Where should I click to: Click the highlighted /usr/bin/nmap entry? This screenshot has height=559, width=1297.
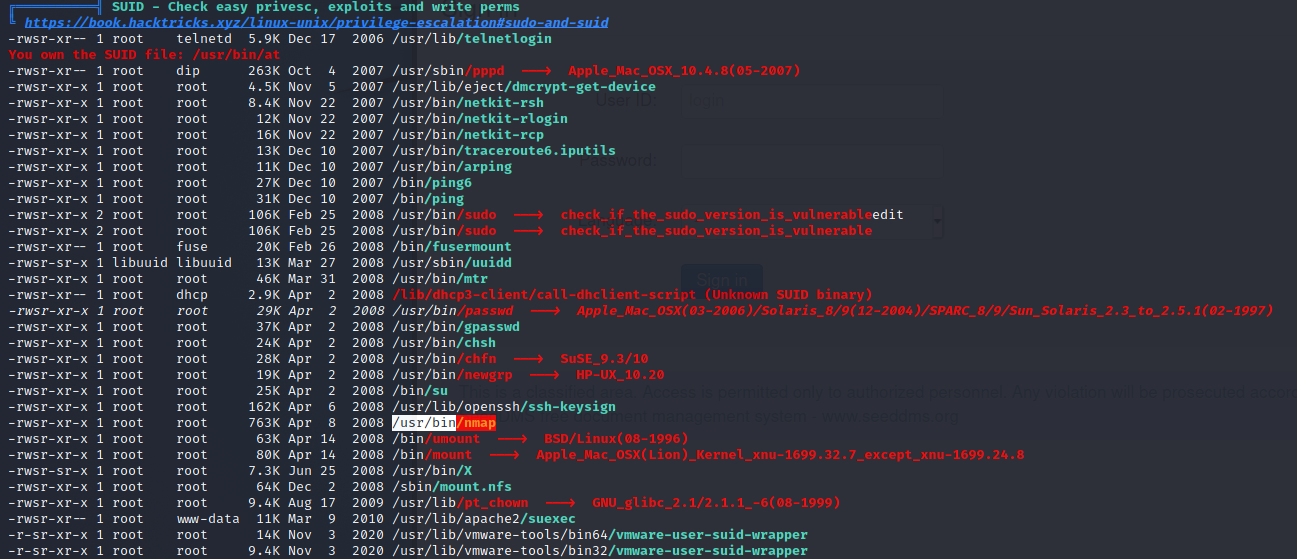[x=443, y=423]
